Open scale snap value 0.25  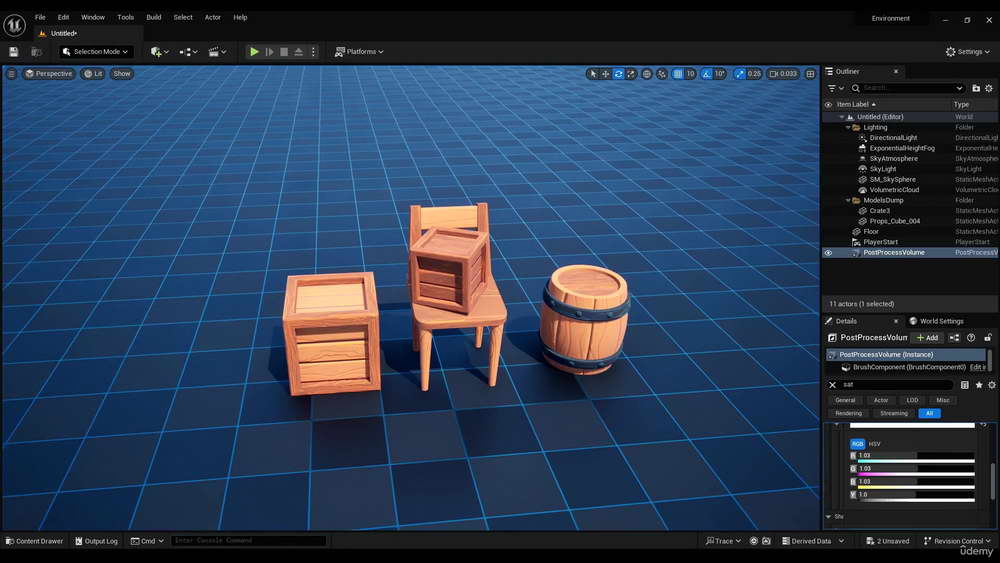click(754, 74)
